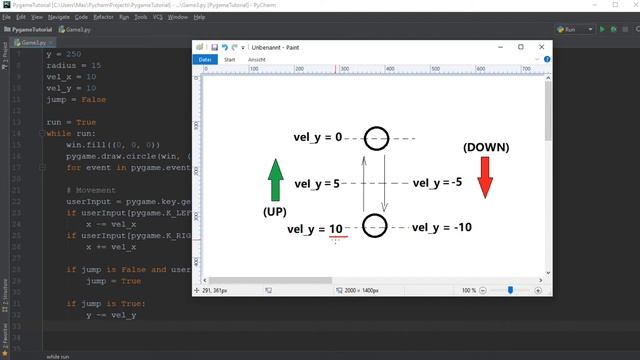The width and height of the screenshot is (640, 360).
Task: Click the Paint zoom slider handle
Action: coord(510,290)
